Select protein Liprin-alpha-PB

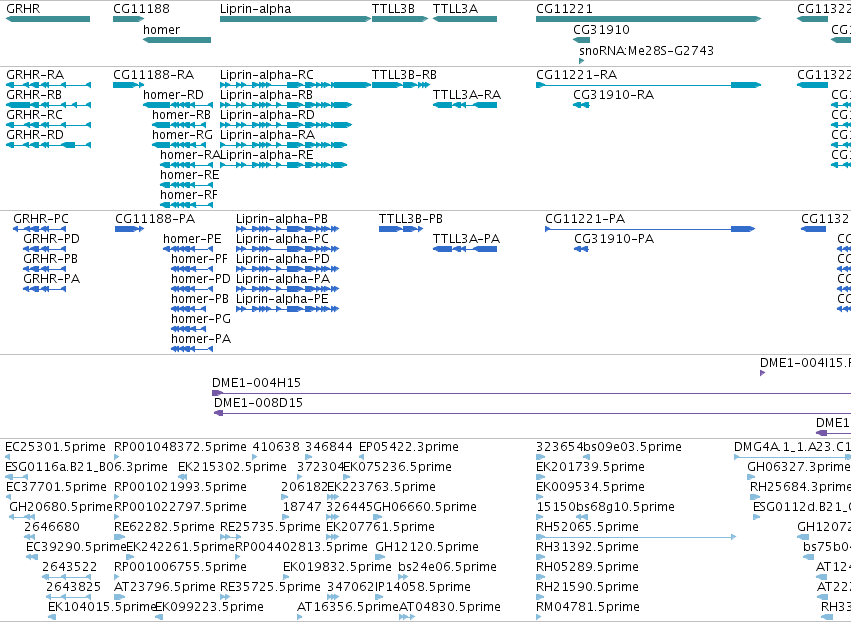point(288,229)
